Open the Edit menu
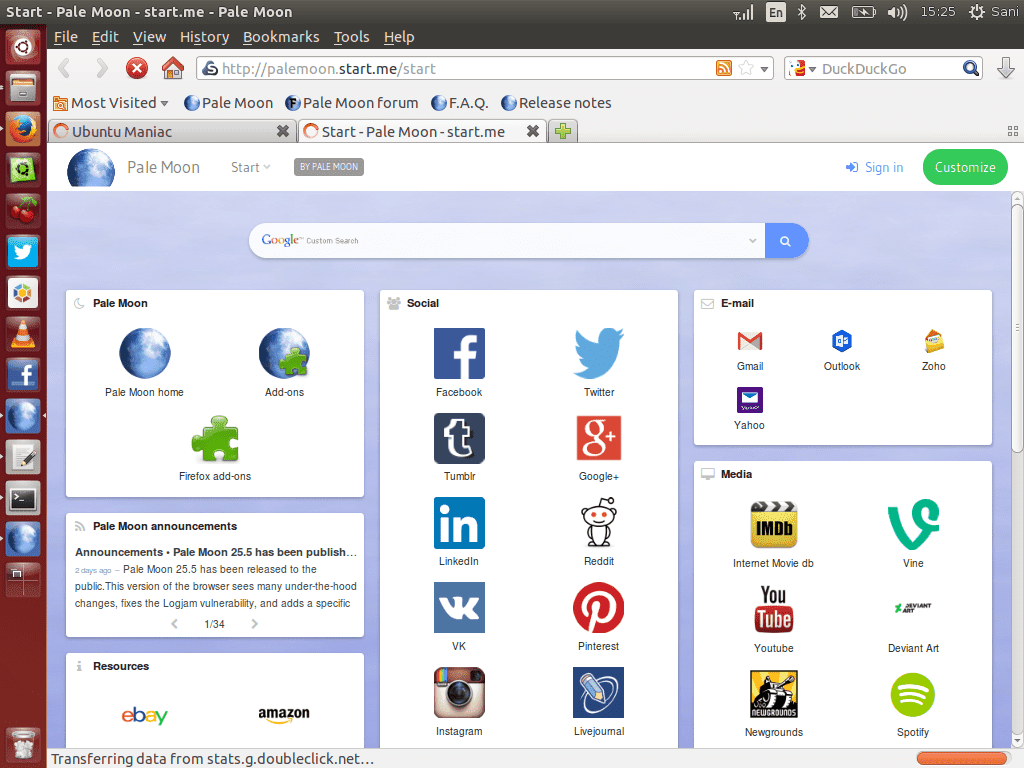Image resolution: width=1024 pixels, height=768 pixels. [x=105, y=37]
